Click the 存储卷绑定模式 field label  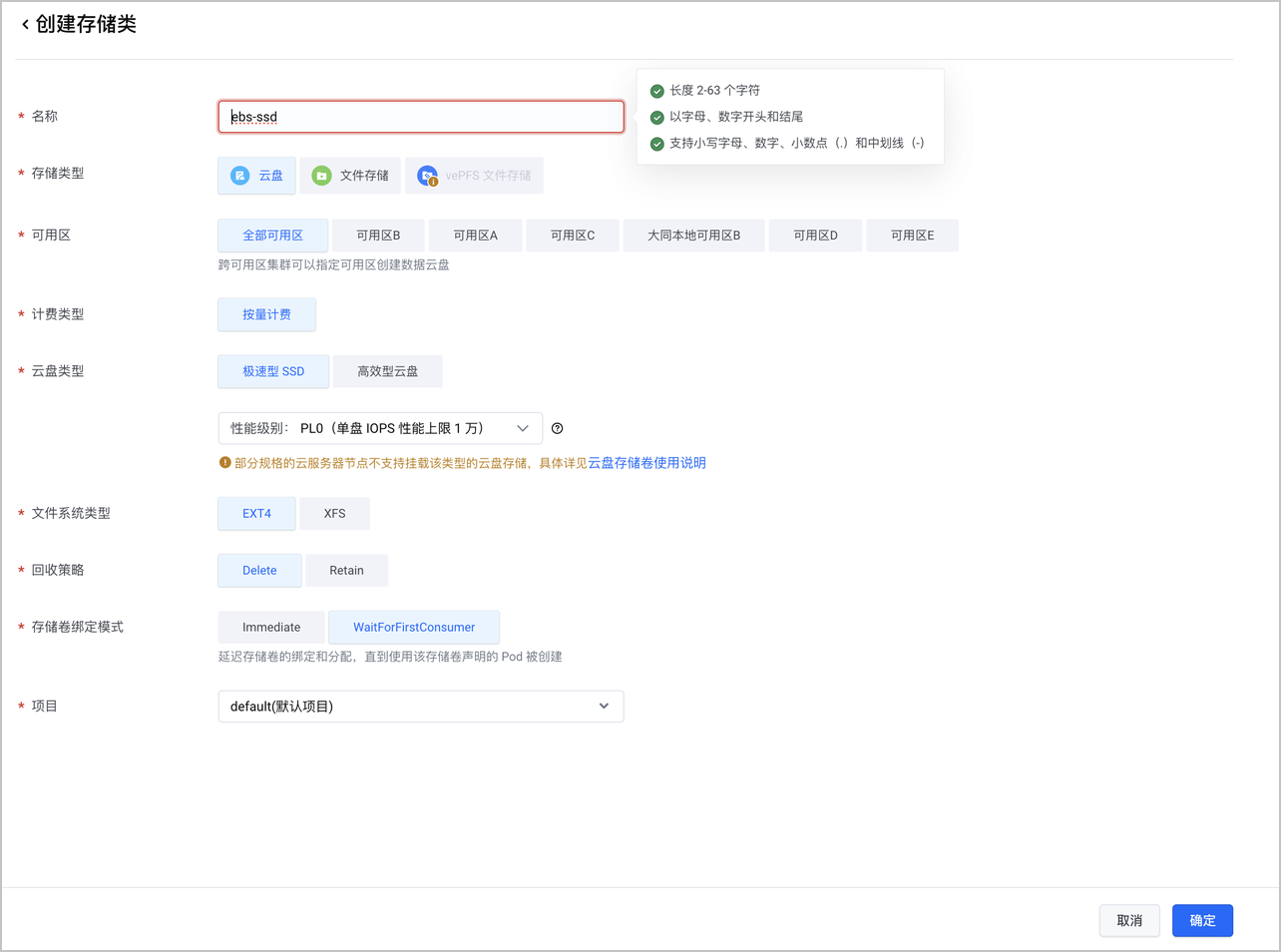[x=78, y=628]
